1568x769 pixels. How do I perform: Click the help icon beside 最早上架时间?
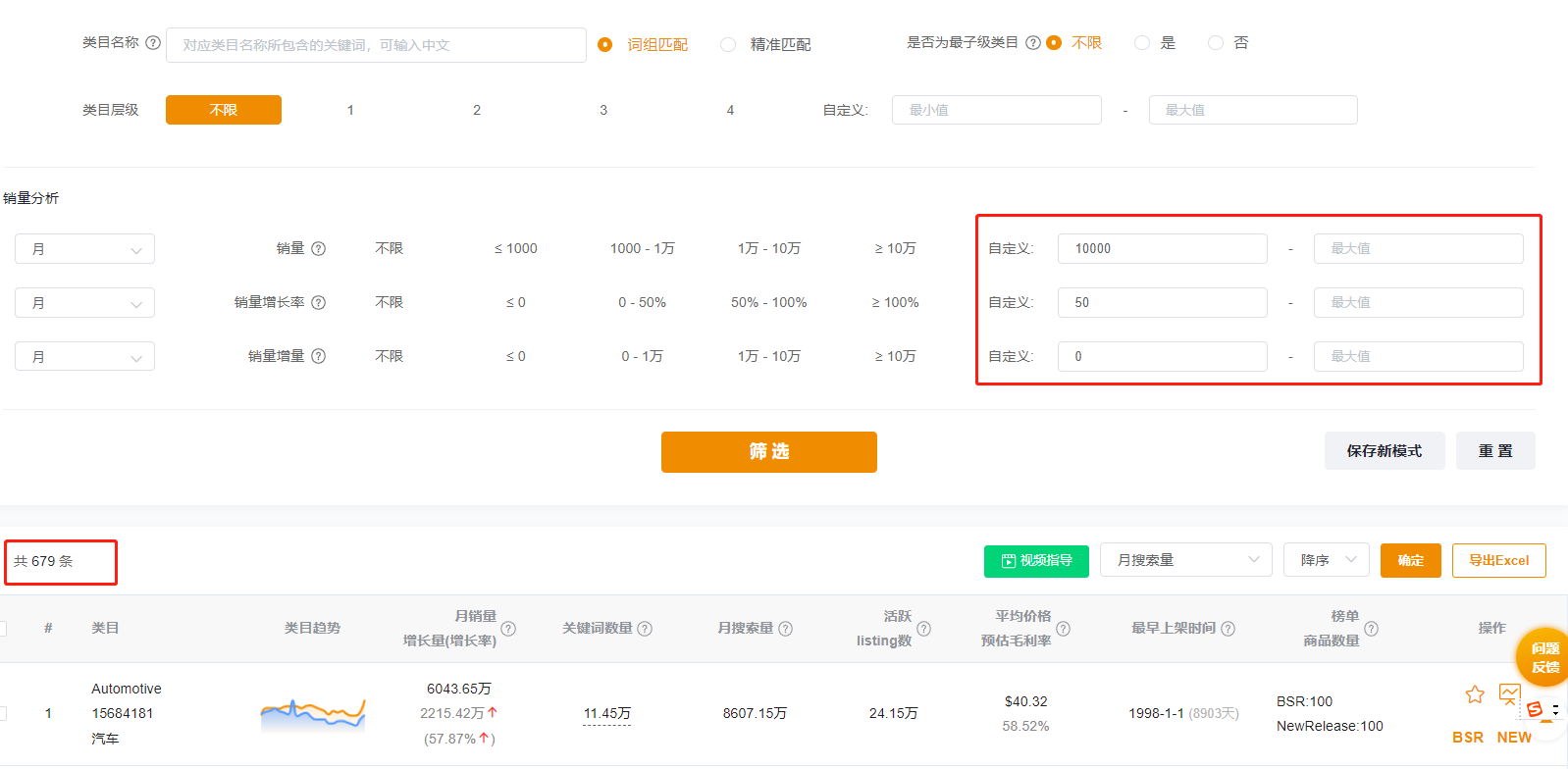1228,629
